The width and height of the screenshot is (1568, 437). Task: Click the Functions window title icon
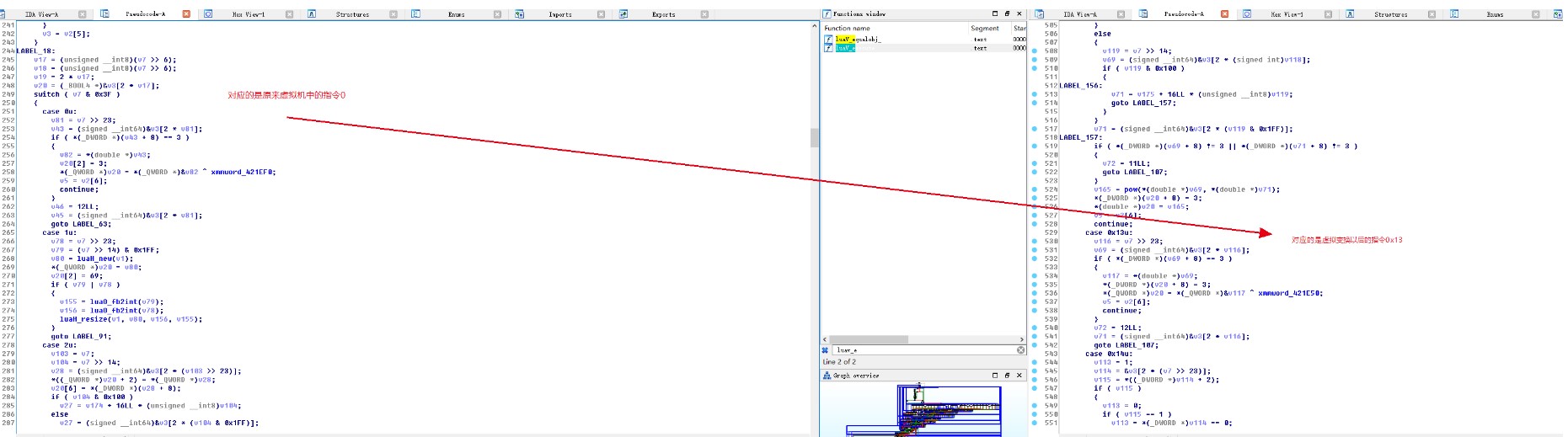(x=827, y=14)
